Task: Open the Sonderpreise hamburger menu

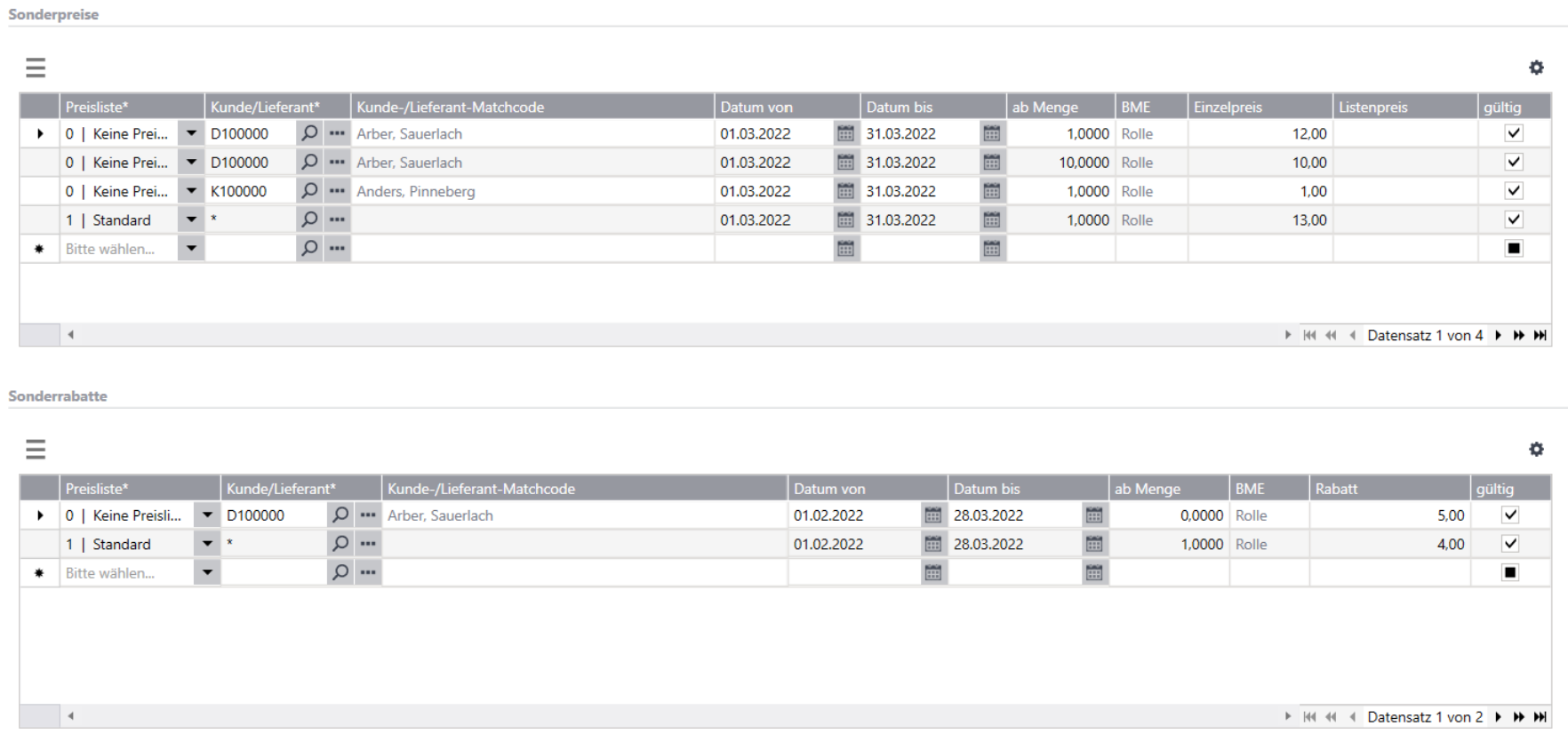Action: click(x=36, y=68)
